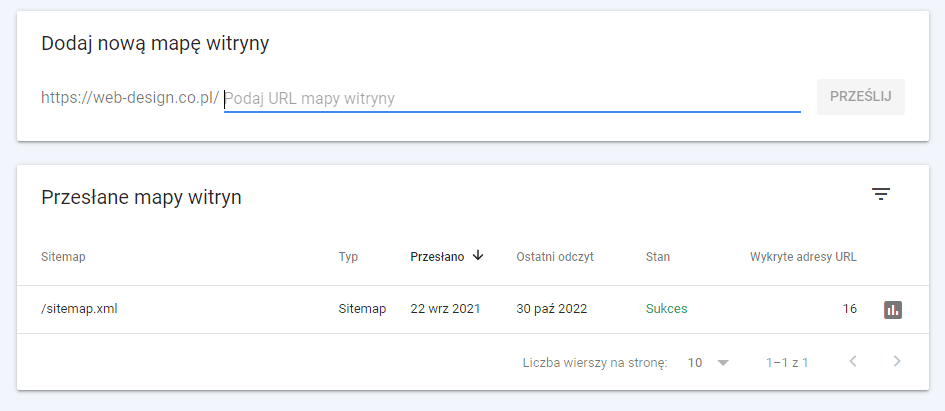The image size is (945, 411).
Task: Expand rows per page dropdown arrow
Action: coord(723,363)
